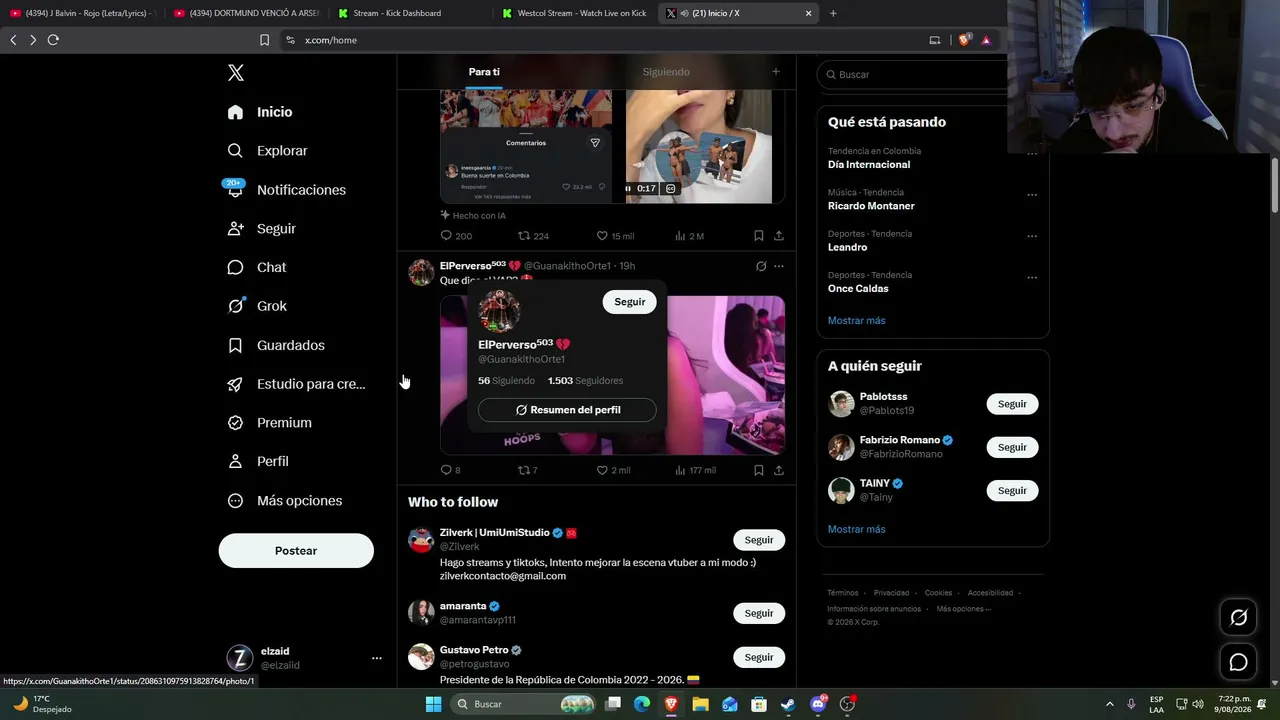Follow amaranta in Who to follow
The height and width of the screenshot is (720, 1280).
759,613
